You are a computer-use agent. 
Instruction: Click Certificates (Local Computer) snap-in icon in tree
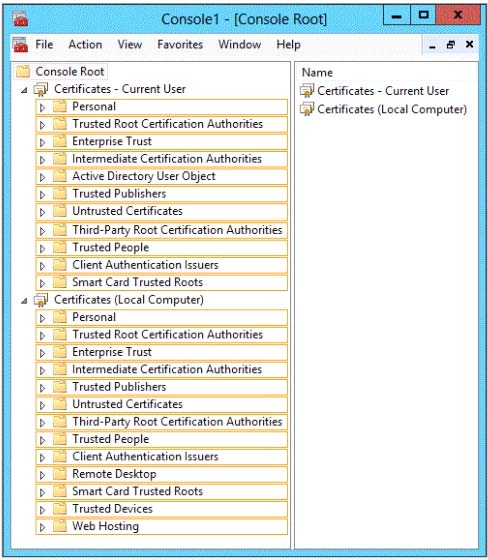point(41,300)
